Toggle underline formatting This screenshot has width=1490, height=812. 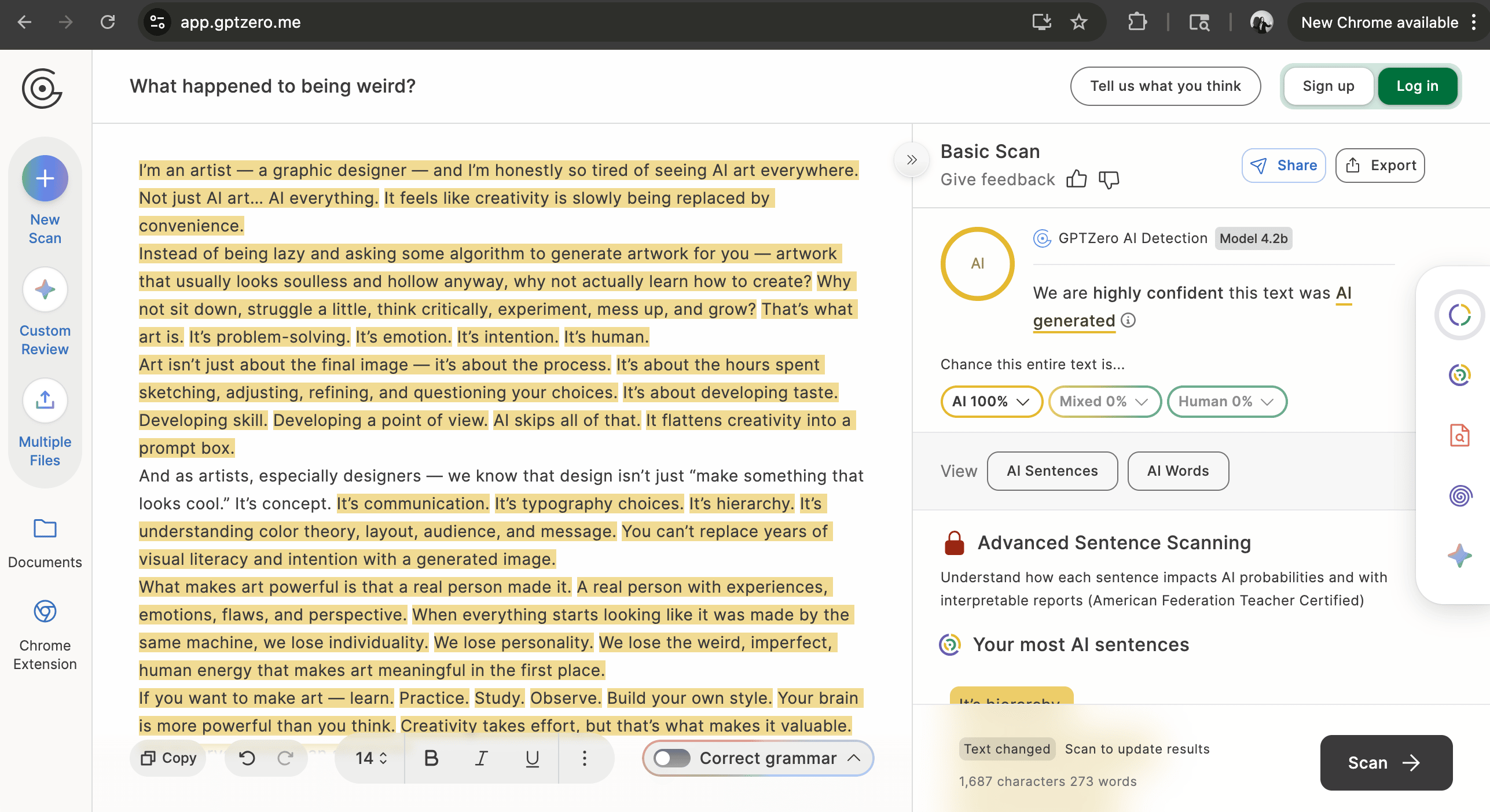(x=533, y=758)
